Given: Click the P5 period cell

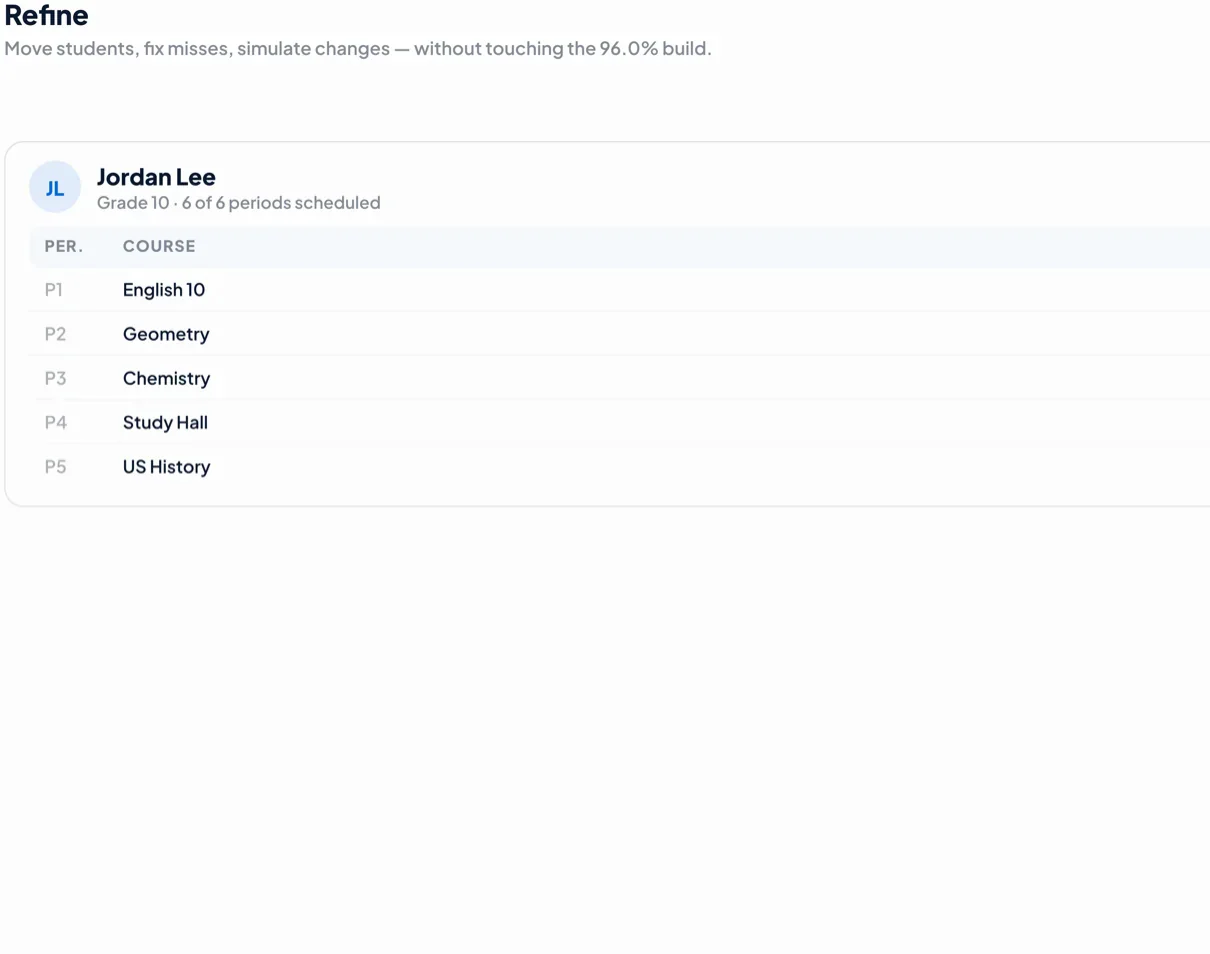Looking at the screenshot, I should [x=55, y=466].
